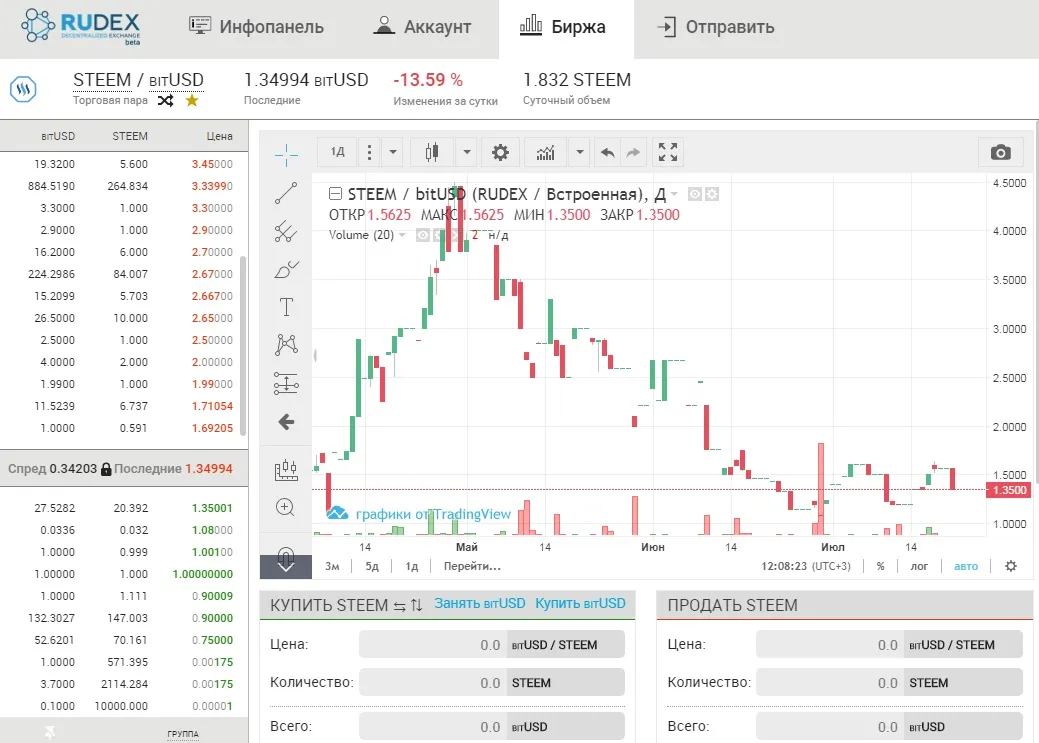This screenshot has height=743, width=1039.
Task: Click the time zone 12:08:23 (UTC+3)
Action: 806,566
